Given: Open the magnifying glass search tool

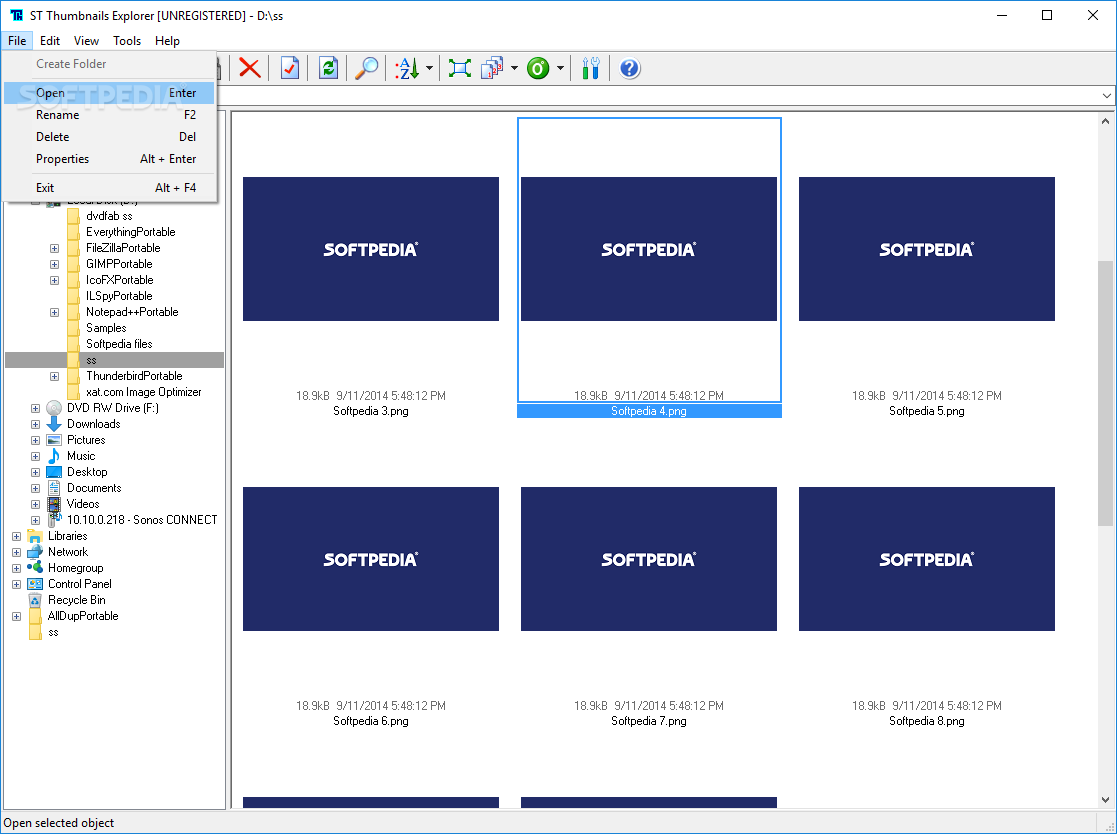Looking at the screenshot, I should click(x=367, y=68).
